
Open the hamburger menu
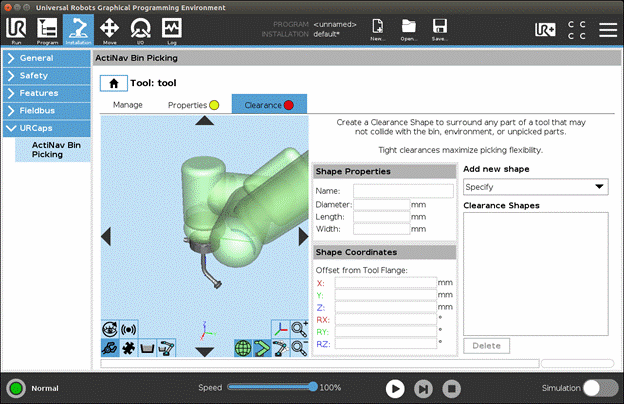pos(608,30)
